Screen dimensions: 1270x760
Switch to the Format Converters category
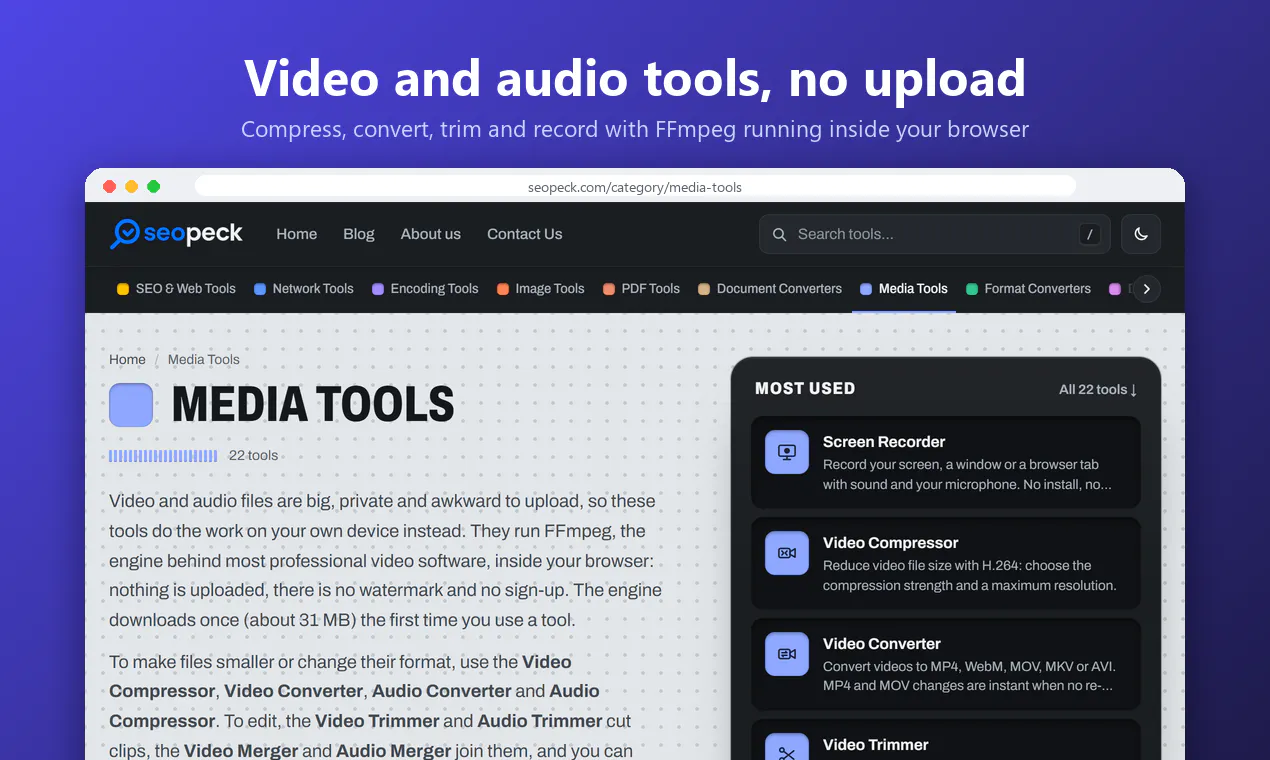1029,289
